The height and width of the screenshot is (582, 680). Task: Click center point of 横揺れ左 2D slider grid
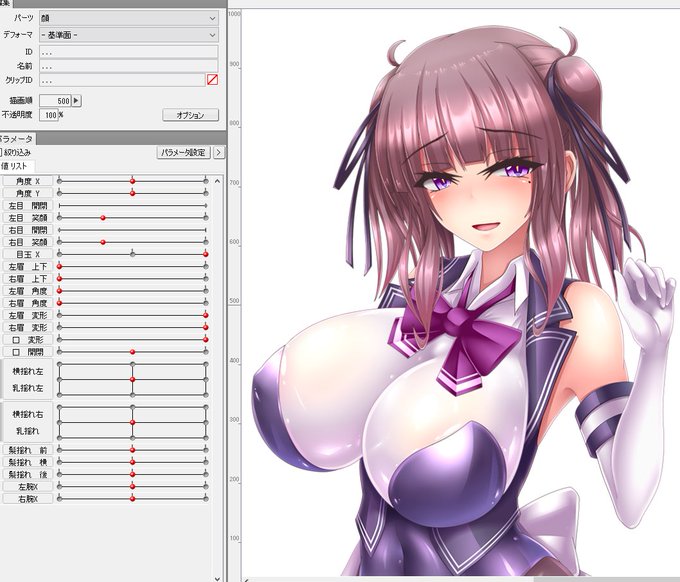point(133,379)
